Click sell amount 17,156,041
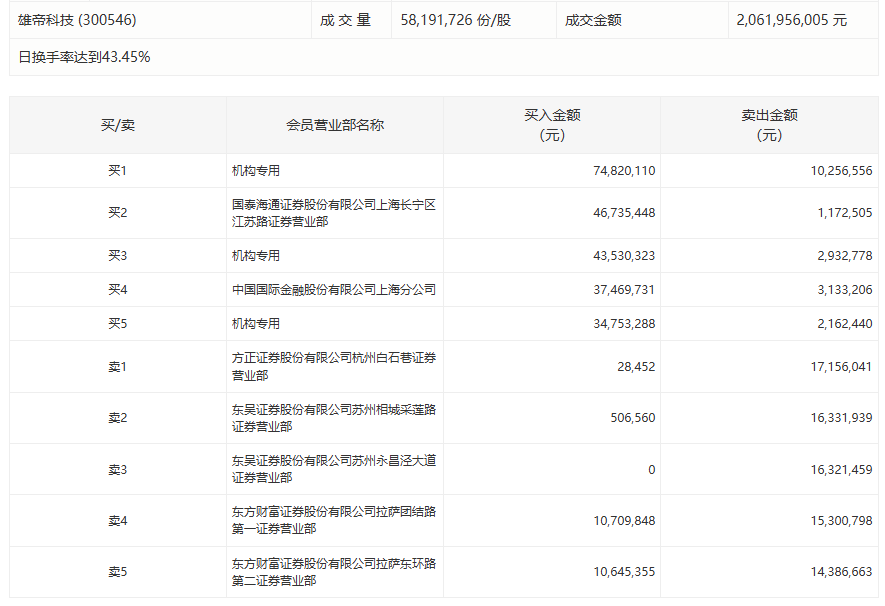 click(x=841, y=367)
